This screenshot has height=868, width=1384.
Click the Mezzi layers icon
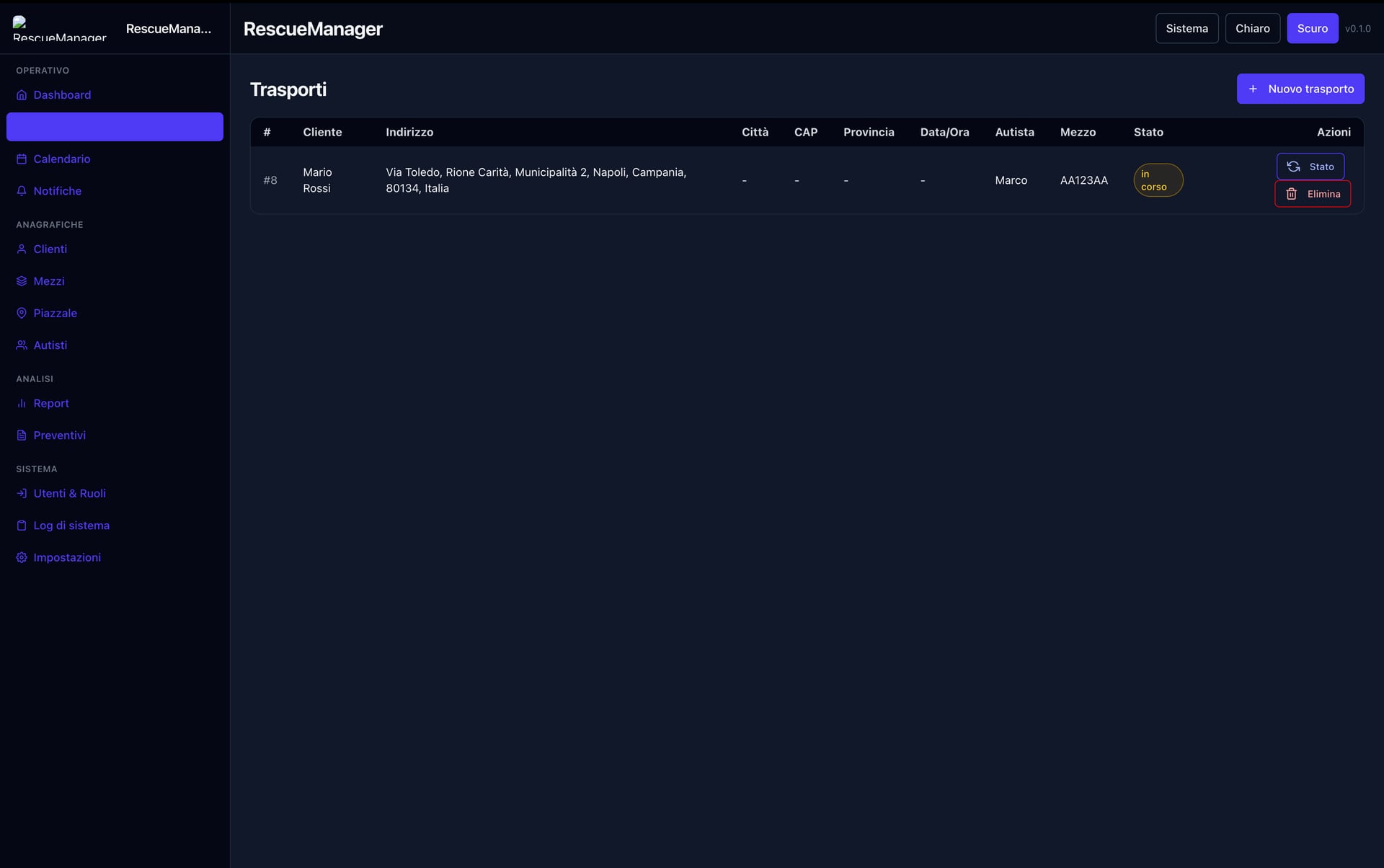tap(22, 281)
